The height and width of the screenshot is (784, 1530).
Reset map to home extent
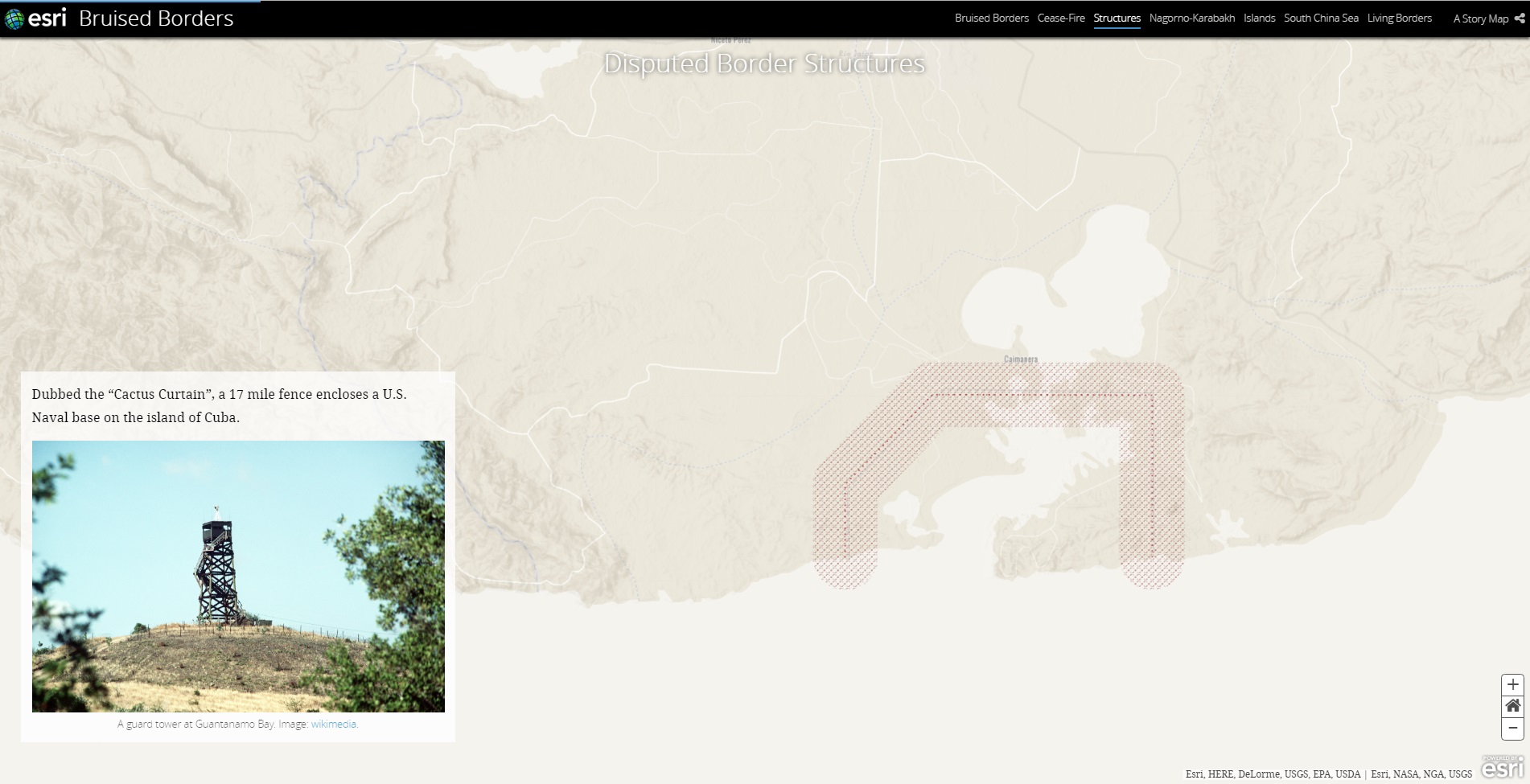coord(1512,706)
